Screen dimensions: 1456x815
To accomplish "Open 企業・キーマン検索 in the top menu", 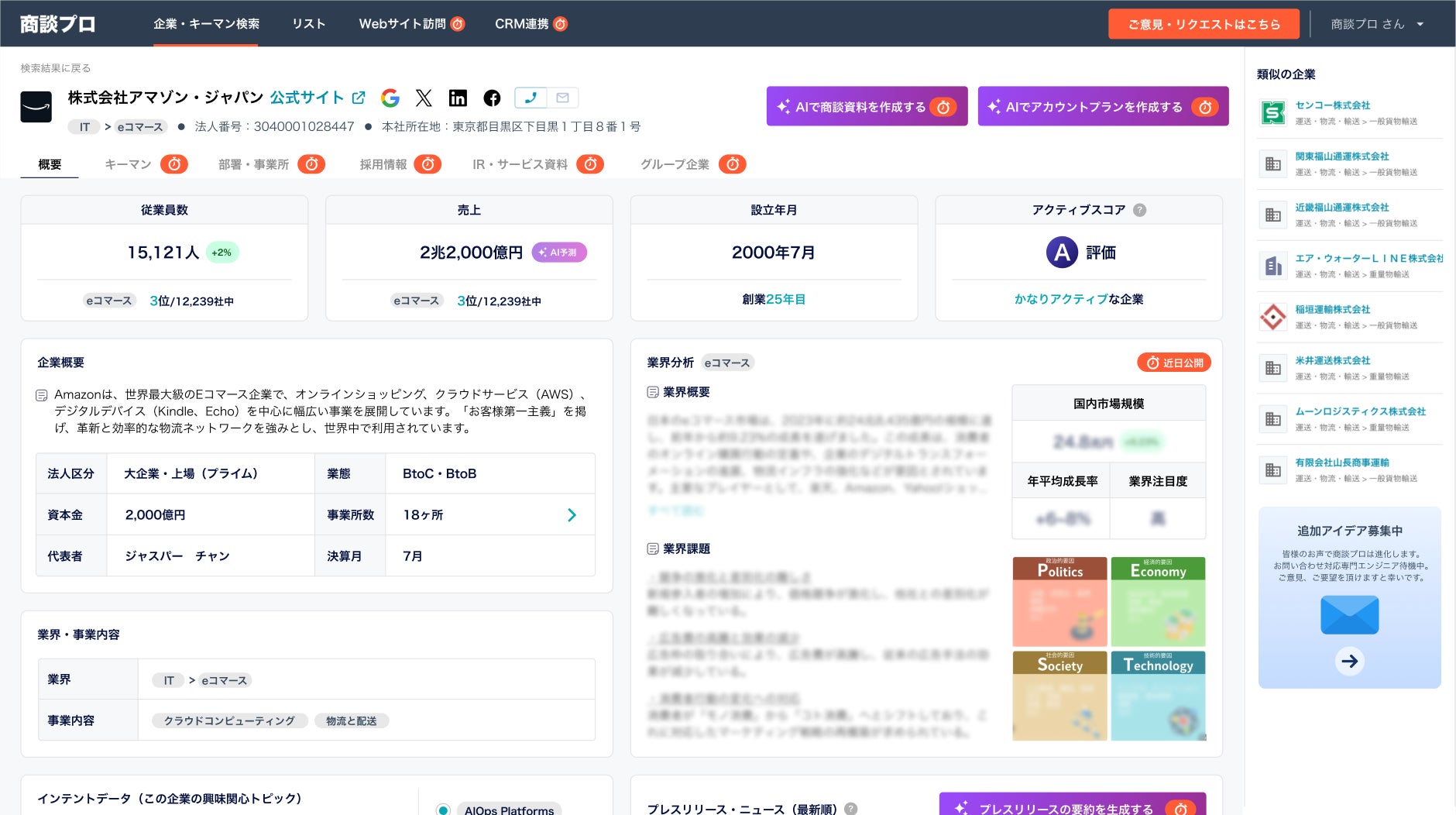I will pos(206,24).
